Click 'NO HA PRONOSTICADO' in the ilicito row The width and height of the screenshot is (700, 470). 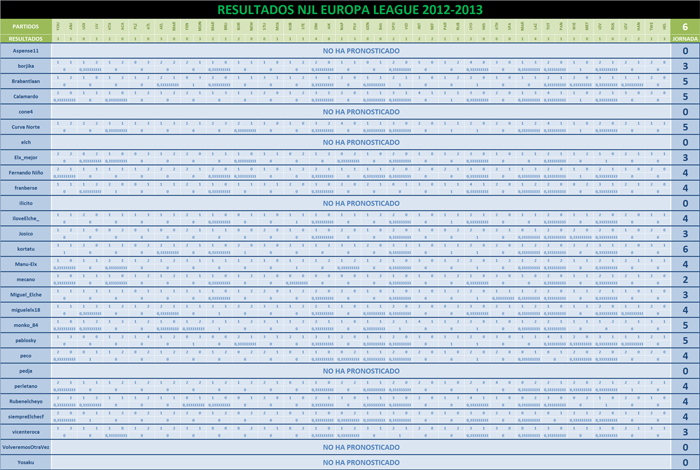click(361, 203)
